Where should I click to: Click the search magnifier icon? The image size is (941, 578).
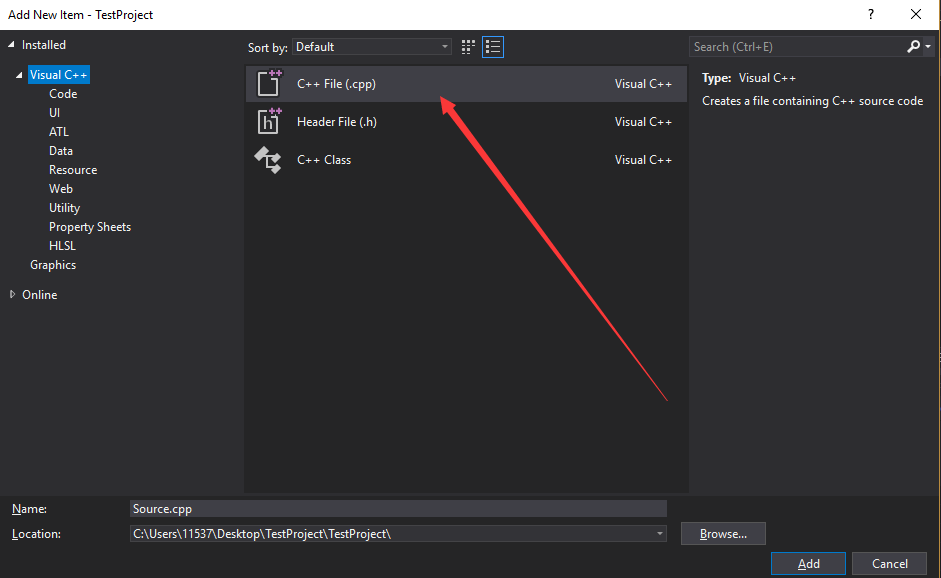click(x=913, y=46)
